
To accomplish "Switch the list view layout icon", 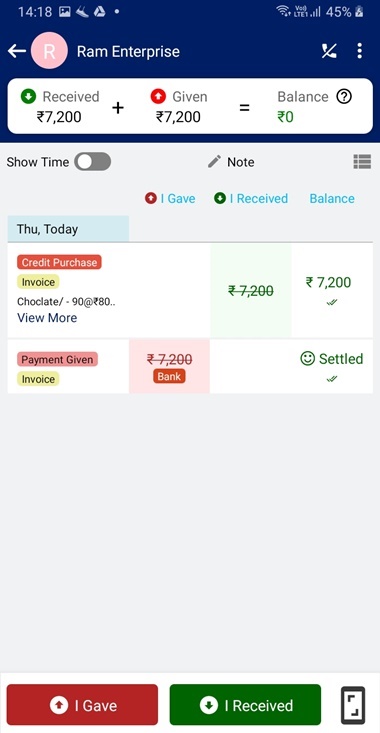I will (x=362, y=162).
